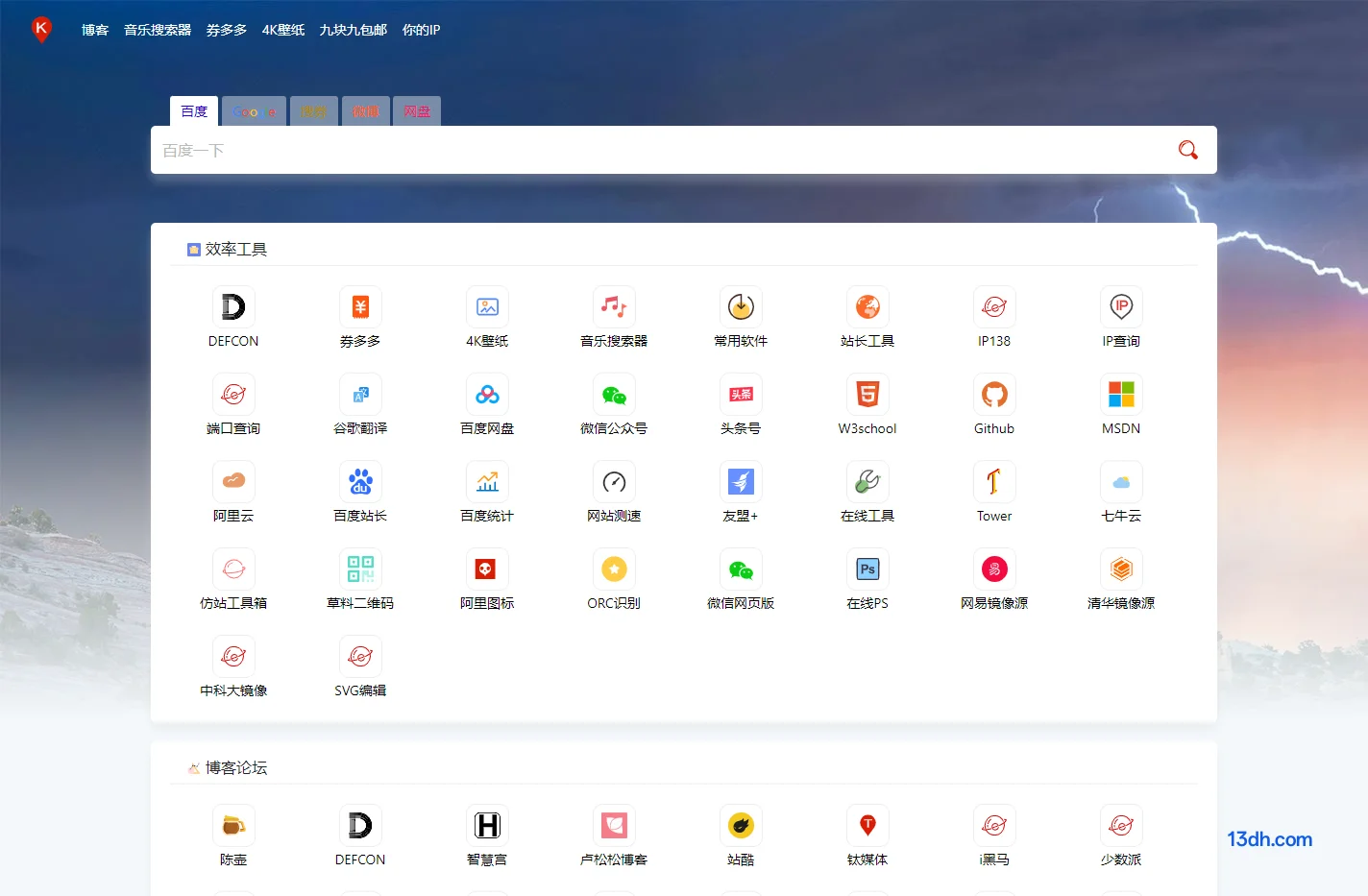The width and height of the screenshot is (1368, 896).
Task: Launch the 音乐搜索器 music icon in the grid
Action: click(x=614, y=307)
